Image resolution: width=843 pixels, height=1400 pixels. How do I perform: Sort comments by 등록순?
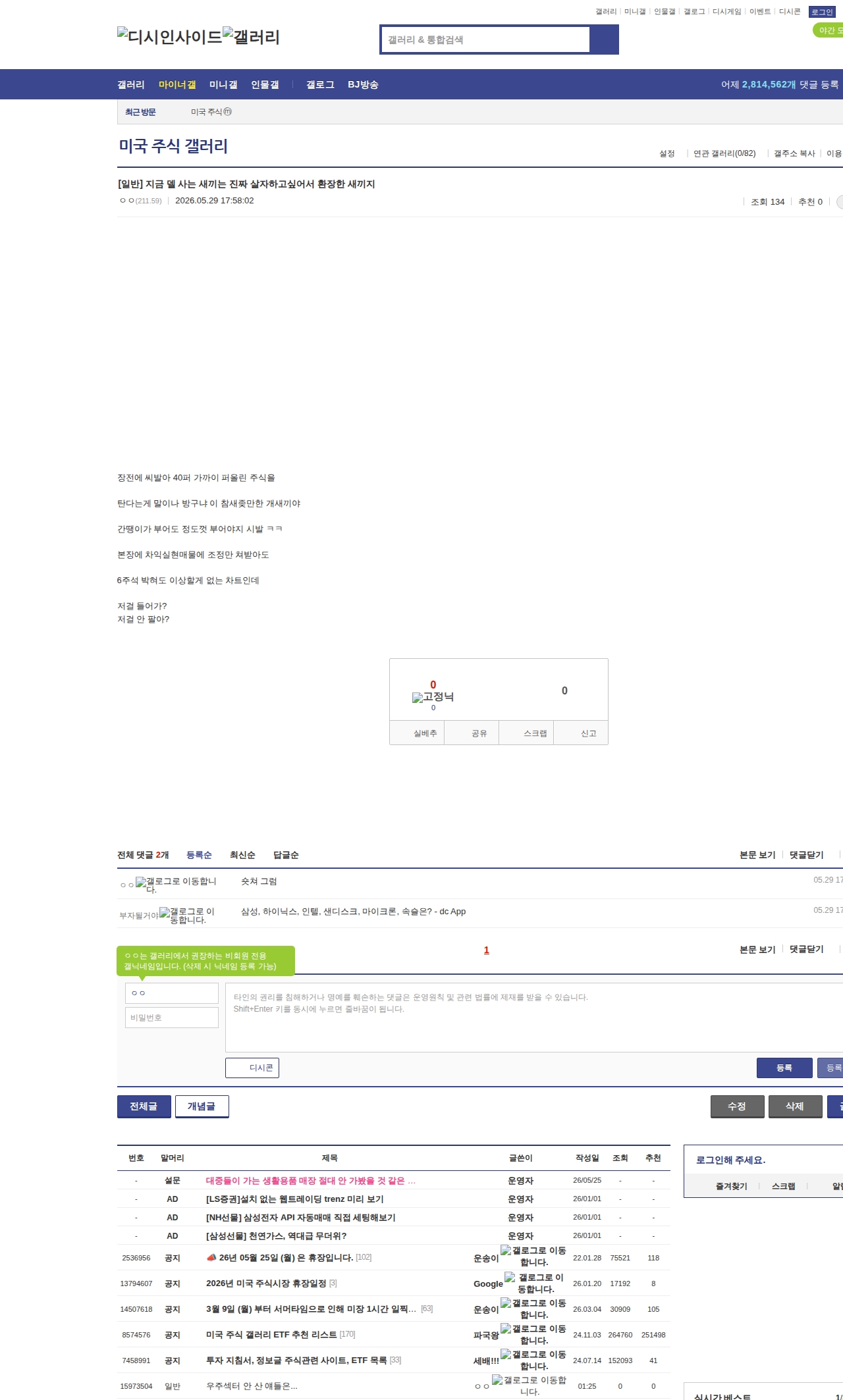(199, 854)
